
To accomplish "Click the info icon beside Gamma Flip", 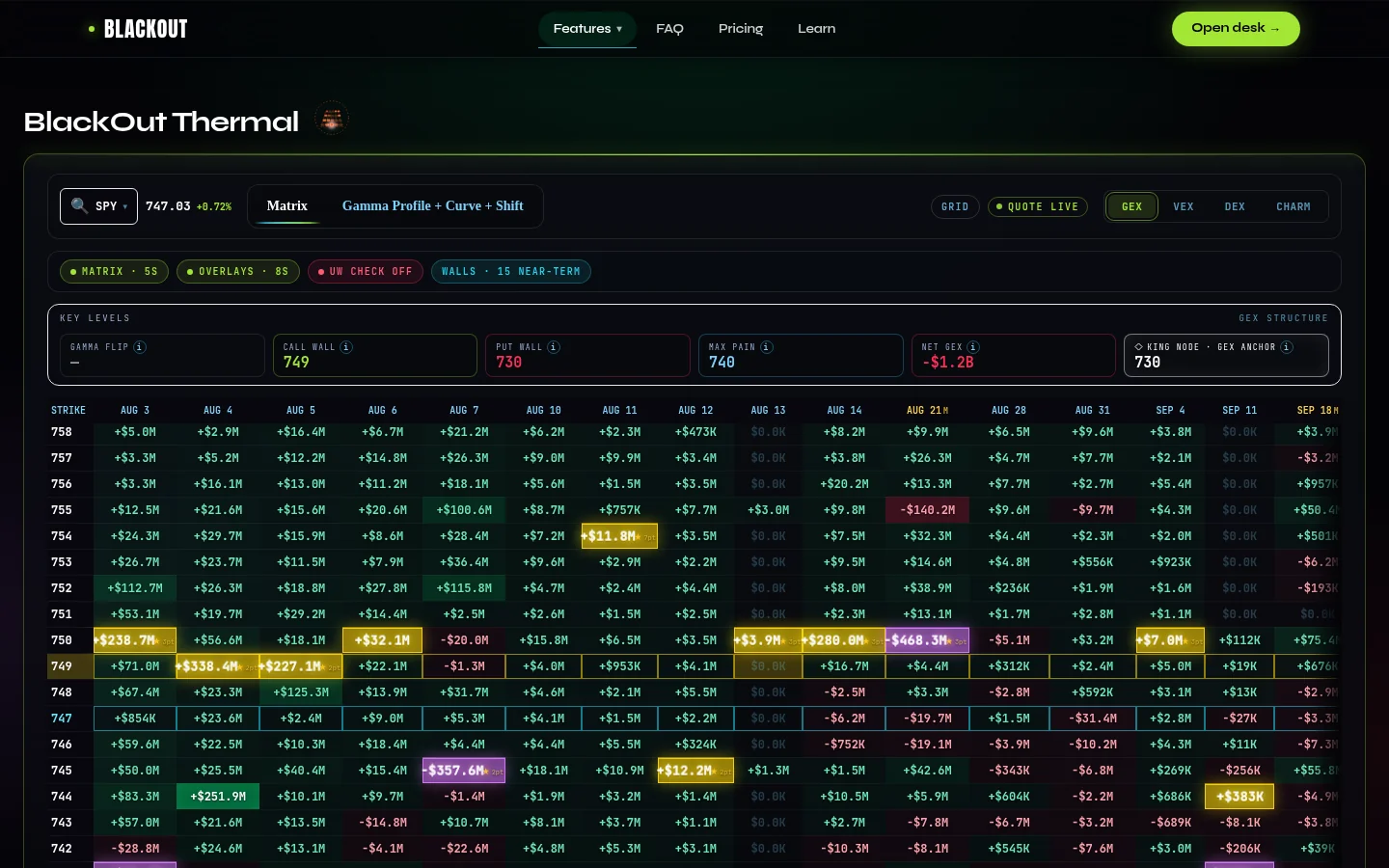I will [140, 347].
